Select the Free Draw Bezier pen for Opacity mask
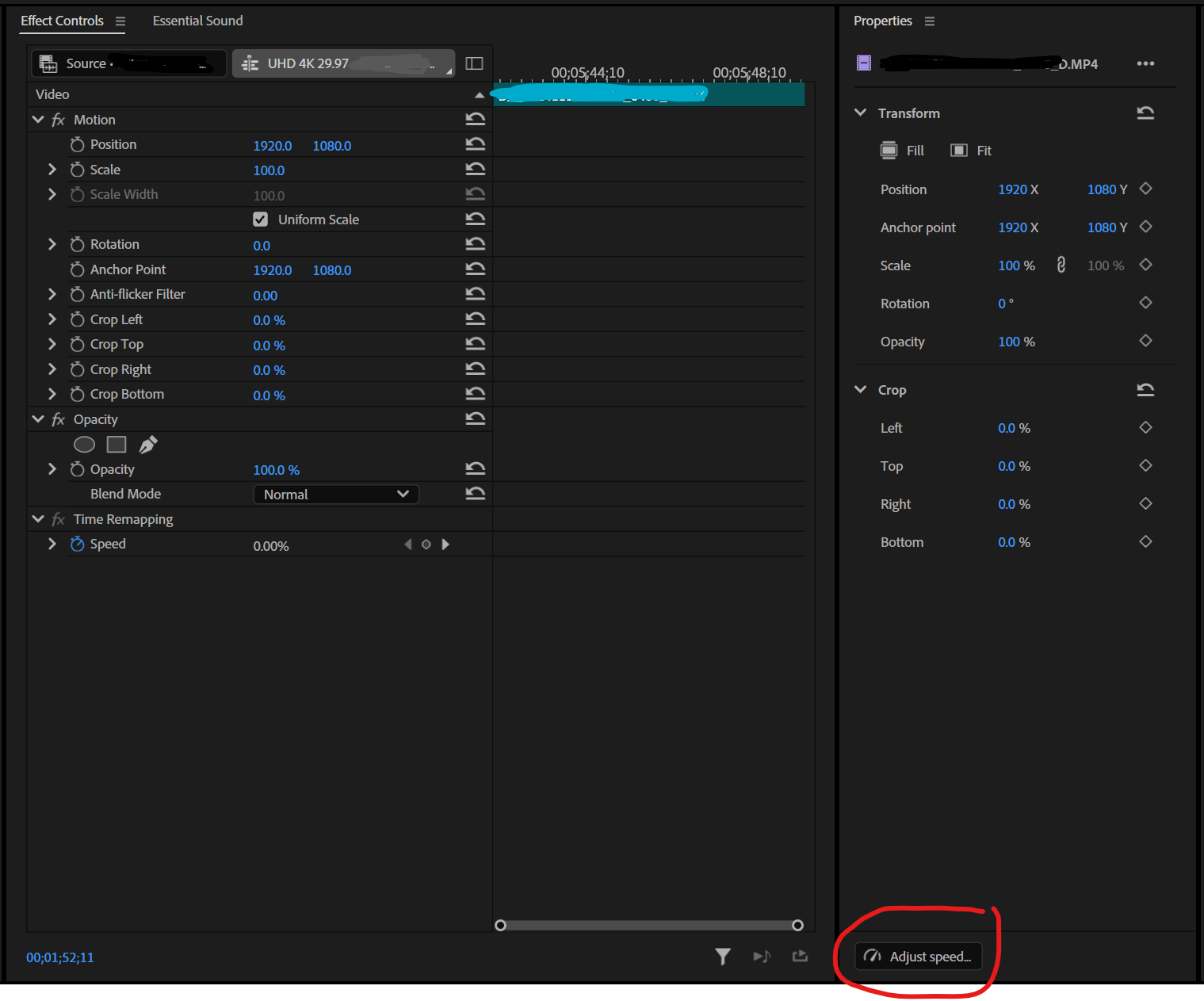 [147, 445]
